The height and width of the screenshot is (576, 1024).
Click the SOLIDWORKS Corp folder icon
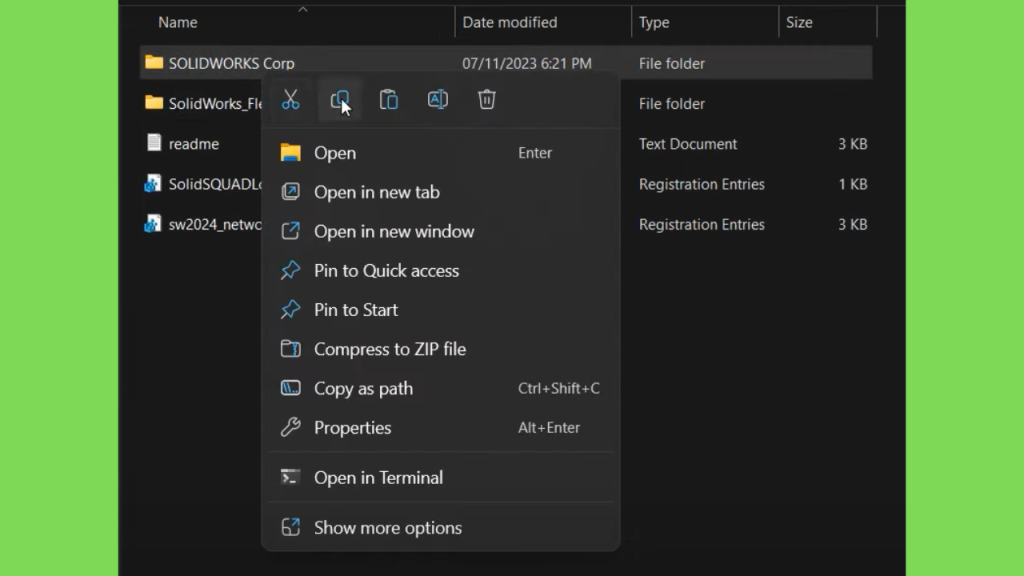(154, 62)
